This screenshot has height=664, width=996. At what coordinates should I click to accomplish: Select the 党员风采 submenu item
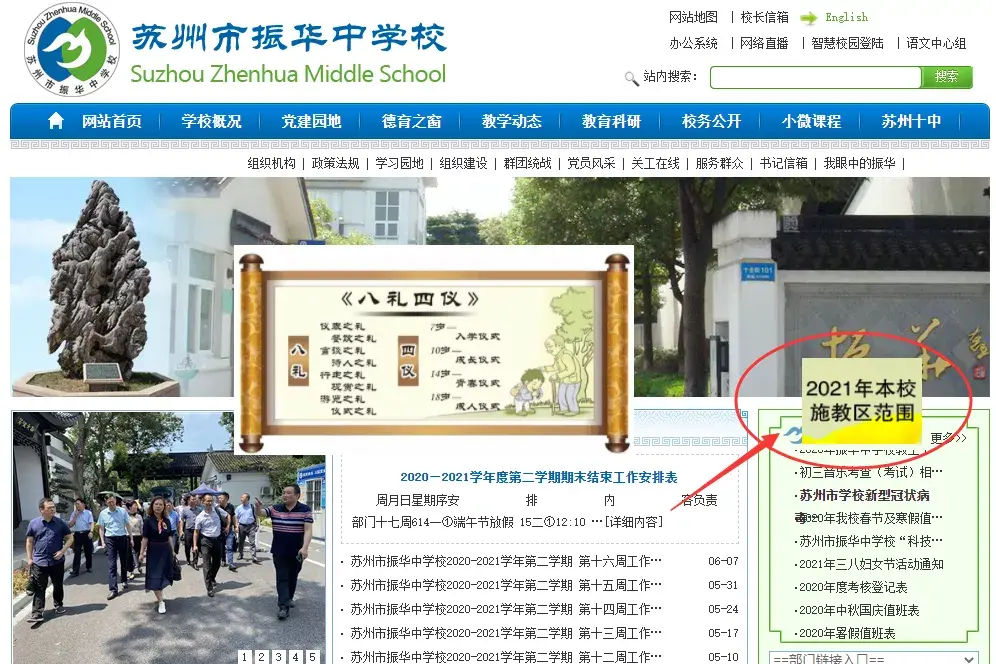pos(591,163)
